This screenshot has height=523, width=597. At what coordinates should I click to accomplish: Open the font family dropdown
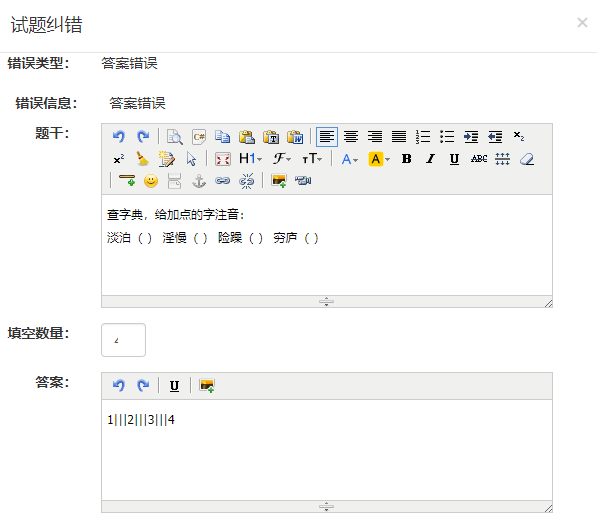(282, 158)
